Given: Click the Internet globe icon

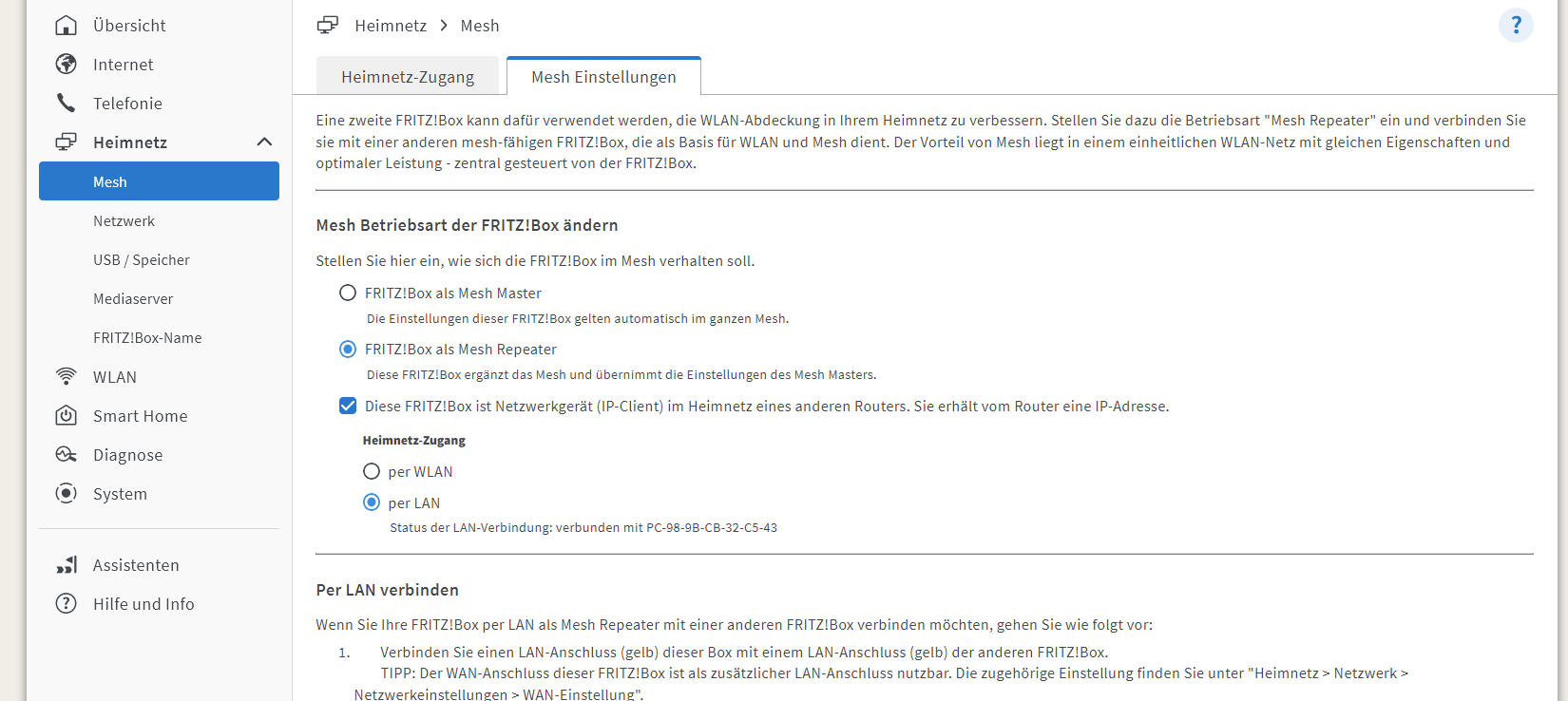Looking at the screenshot, I should pyautogui.click(x=66, y=64).
